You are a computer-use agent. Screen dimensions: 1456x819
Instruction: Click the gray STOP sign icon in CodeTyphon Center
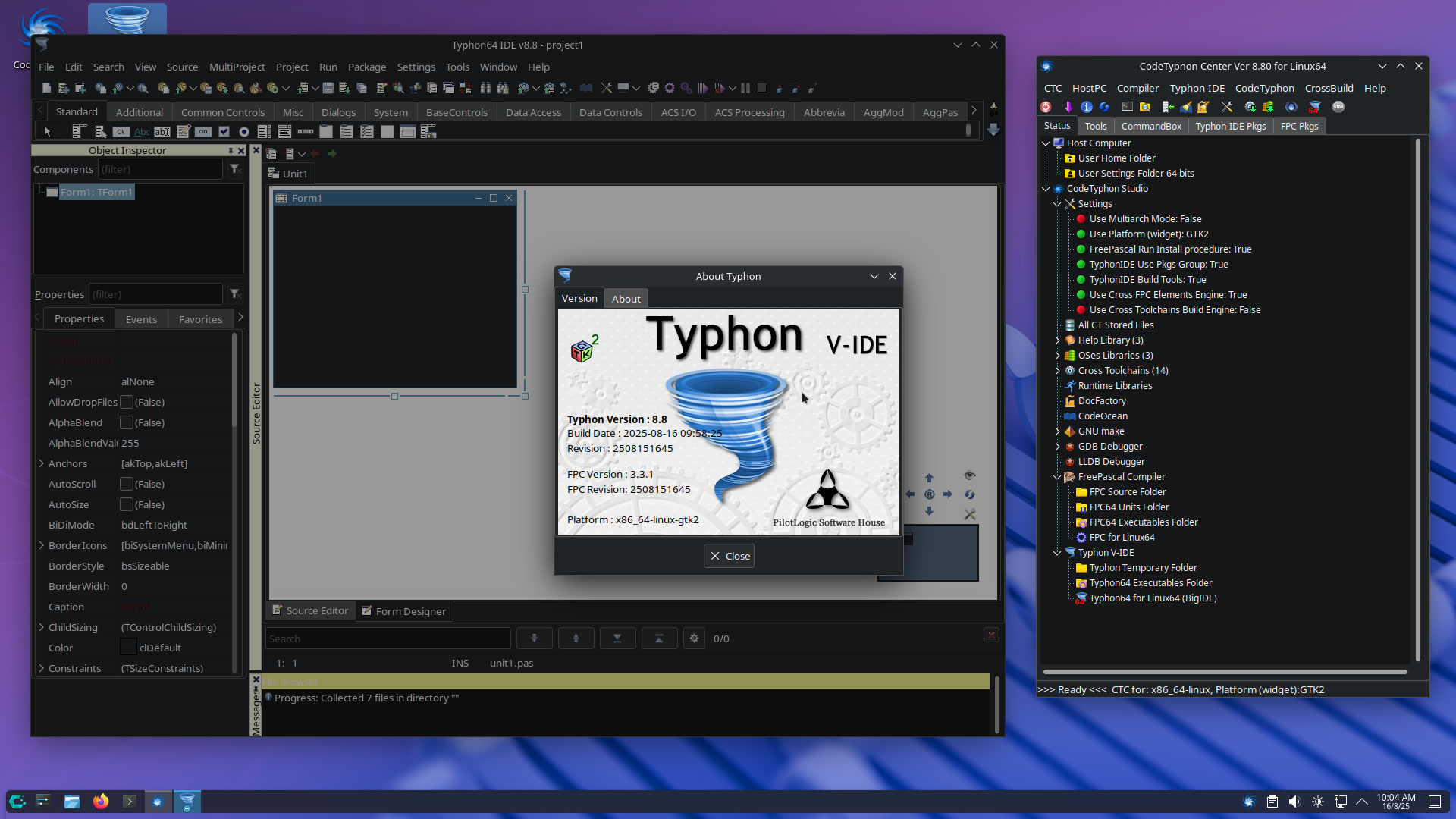click(1338, 107)
